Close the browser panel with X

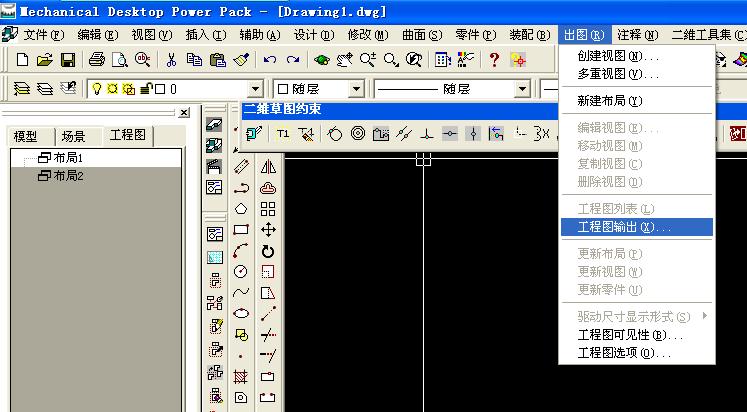coord(184,113)
